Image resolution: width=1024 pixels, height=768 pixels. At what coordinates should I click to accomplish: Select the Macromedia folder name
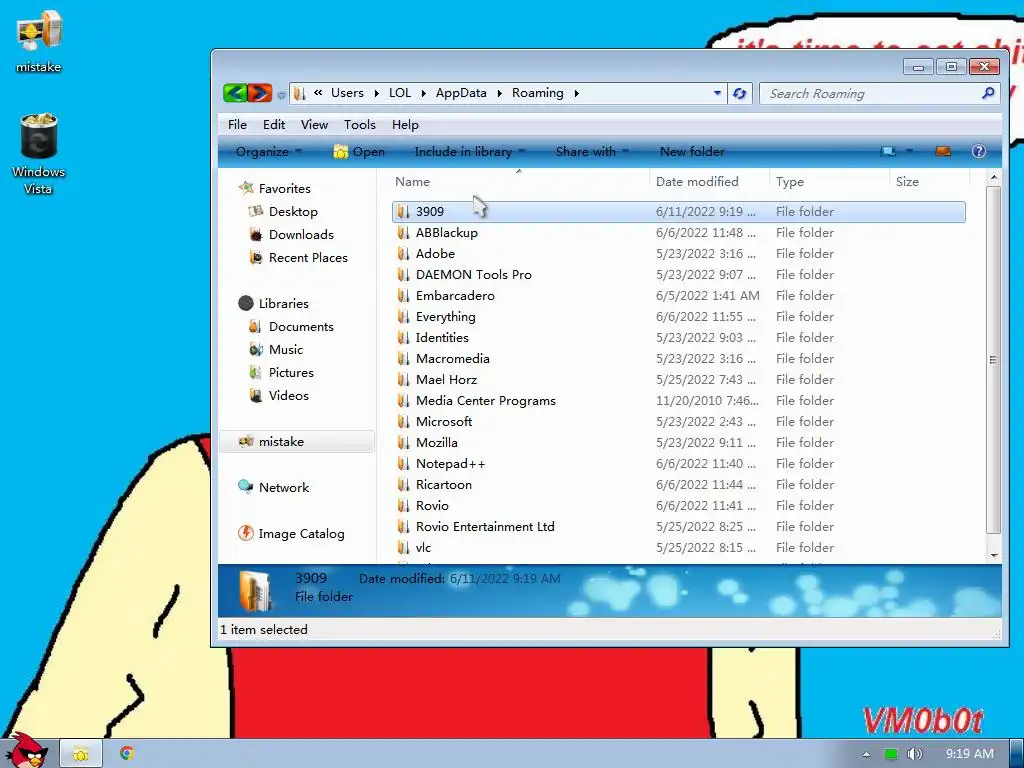pos(453,359)
